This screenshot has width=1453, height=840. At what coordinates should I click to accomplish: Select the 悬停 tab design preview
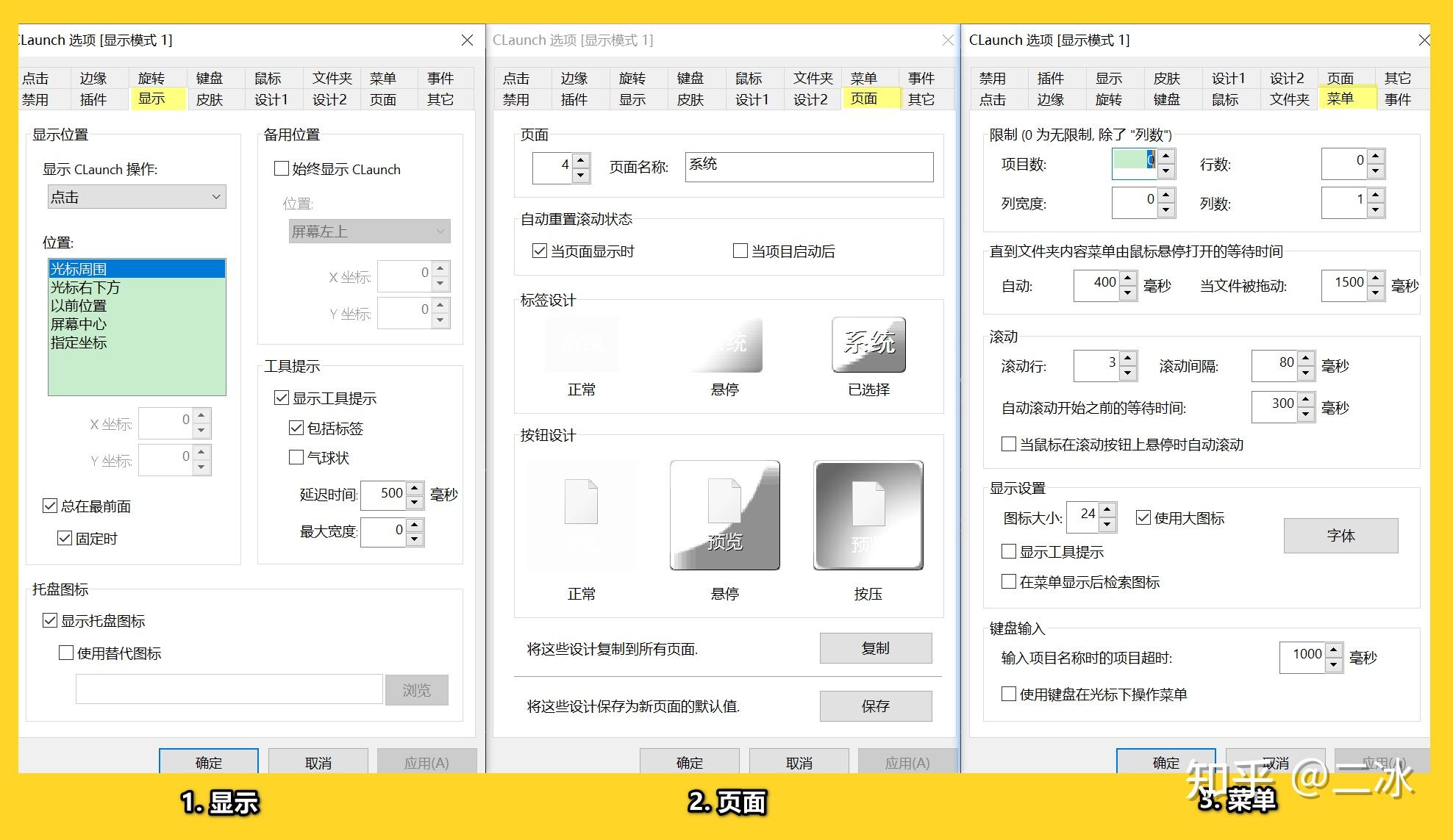725,345
